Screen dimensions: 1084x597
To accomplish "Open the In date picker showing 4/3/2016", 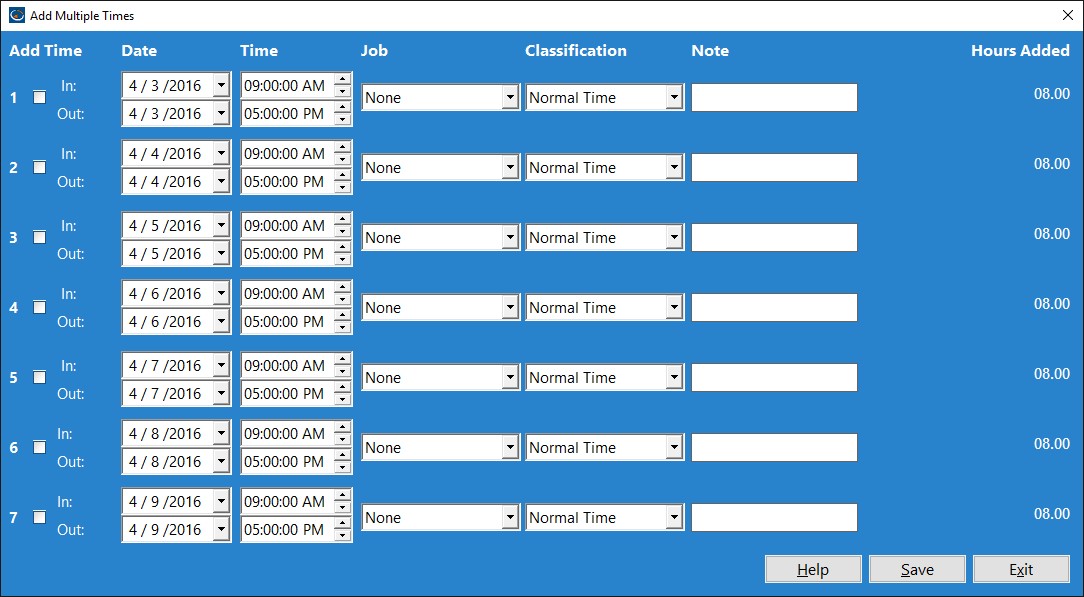I will (221, 86).
